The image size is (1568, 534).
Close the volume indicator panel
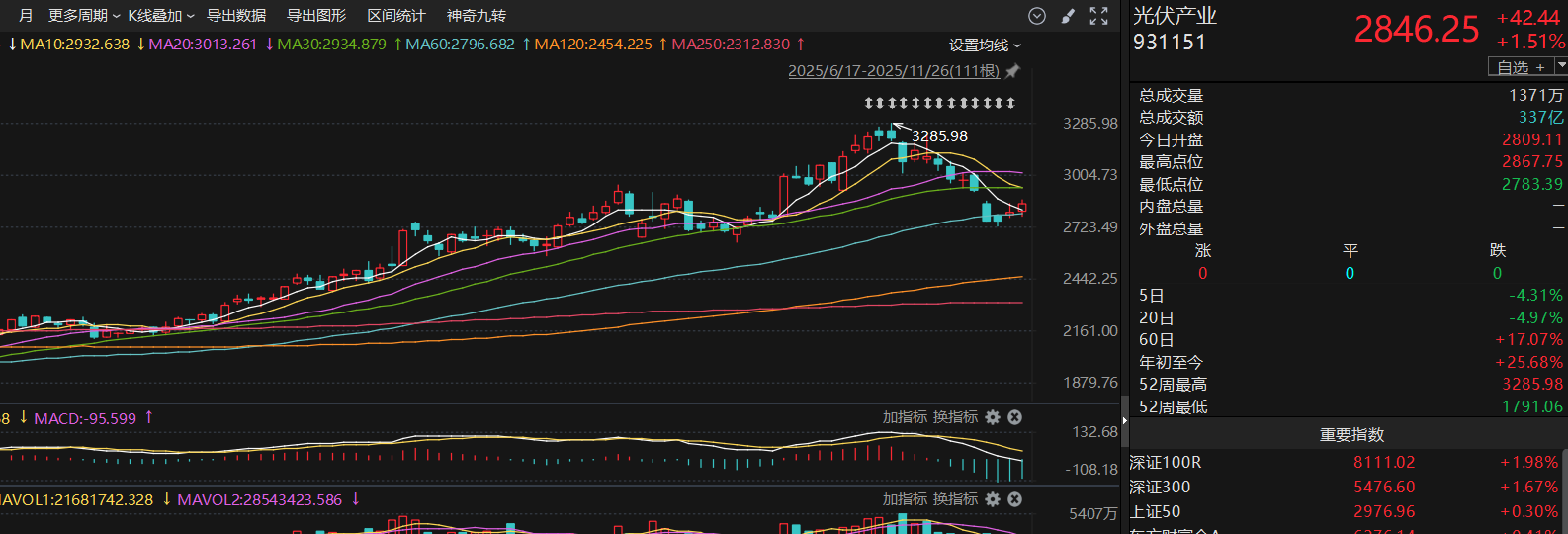[1014, 499]
